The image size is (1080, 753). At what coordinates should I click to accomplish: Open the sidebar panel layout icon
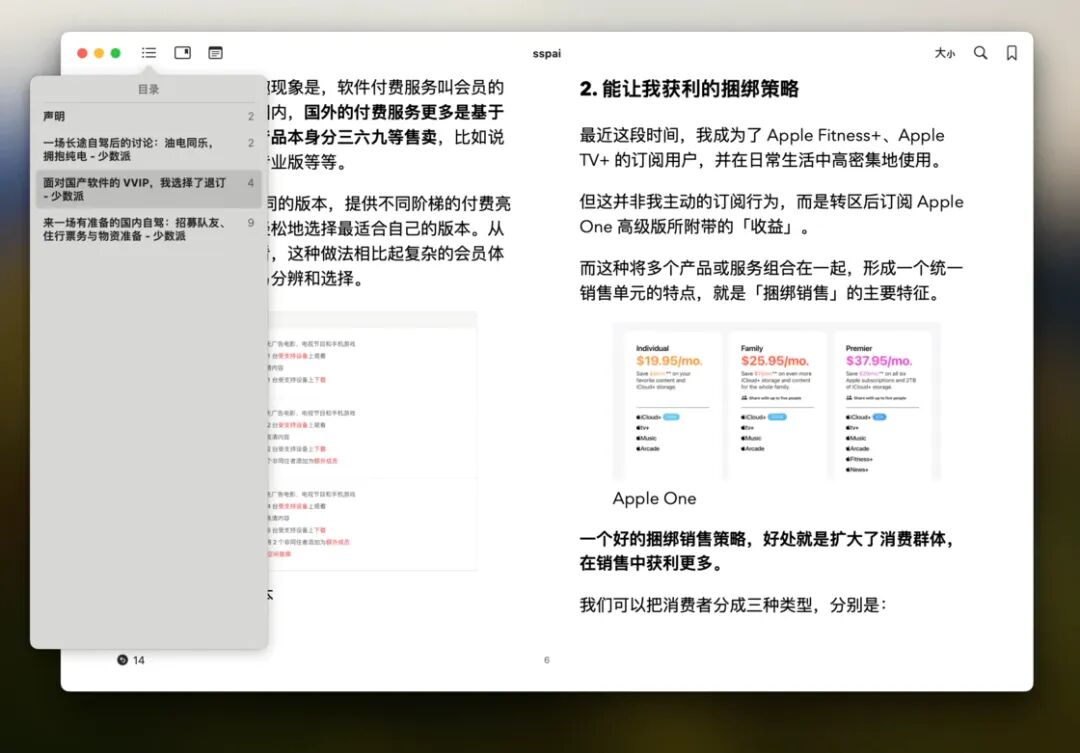[x=183, y=53]
